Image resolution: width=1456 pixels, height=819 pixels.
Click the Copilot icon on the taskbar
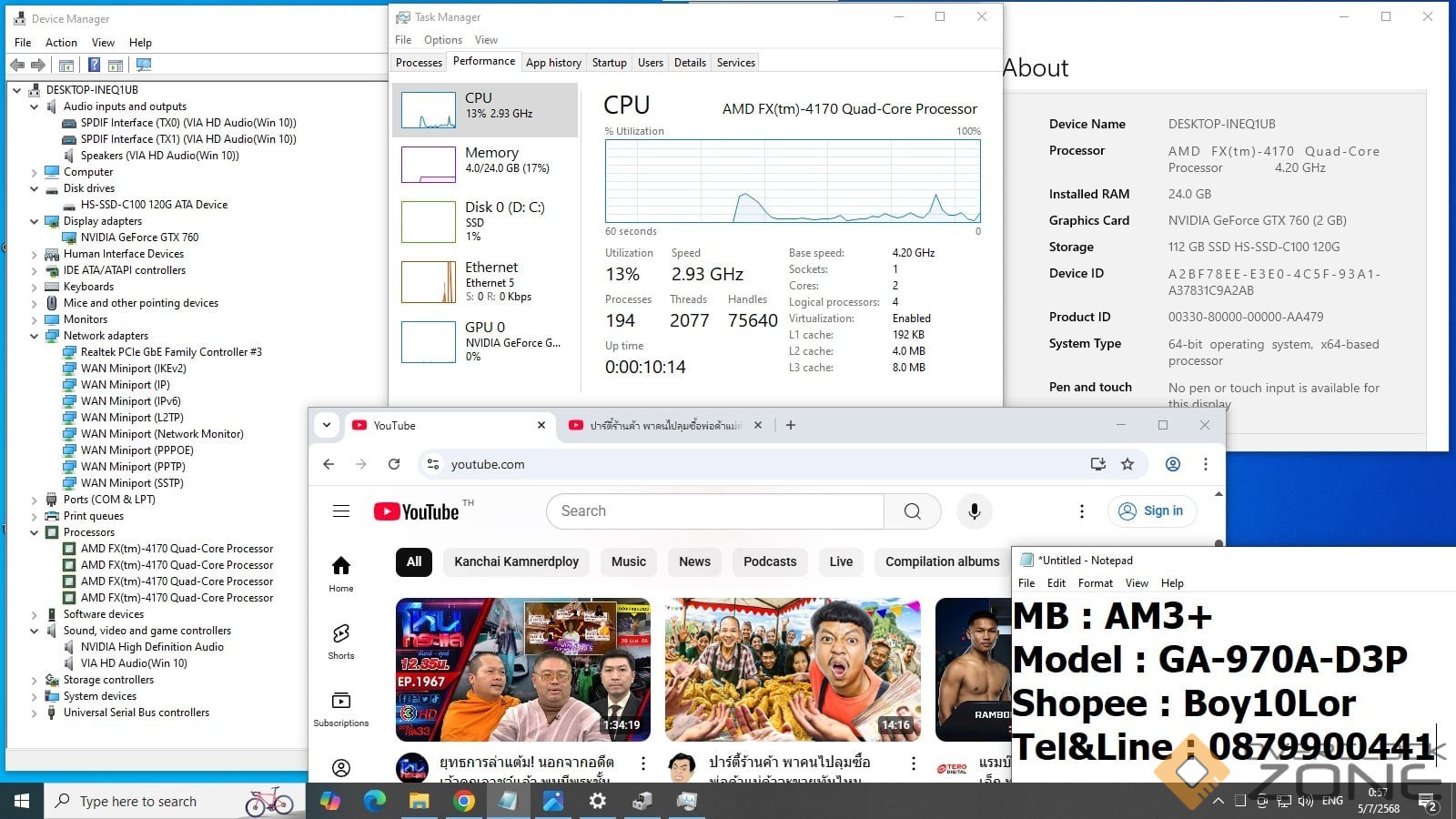point(329,801)
